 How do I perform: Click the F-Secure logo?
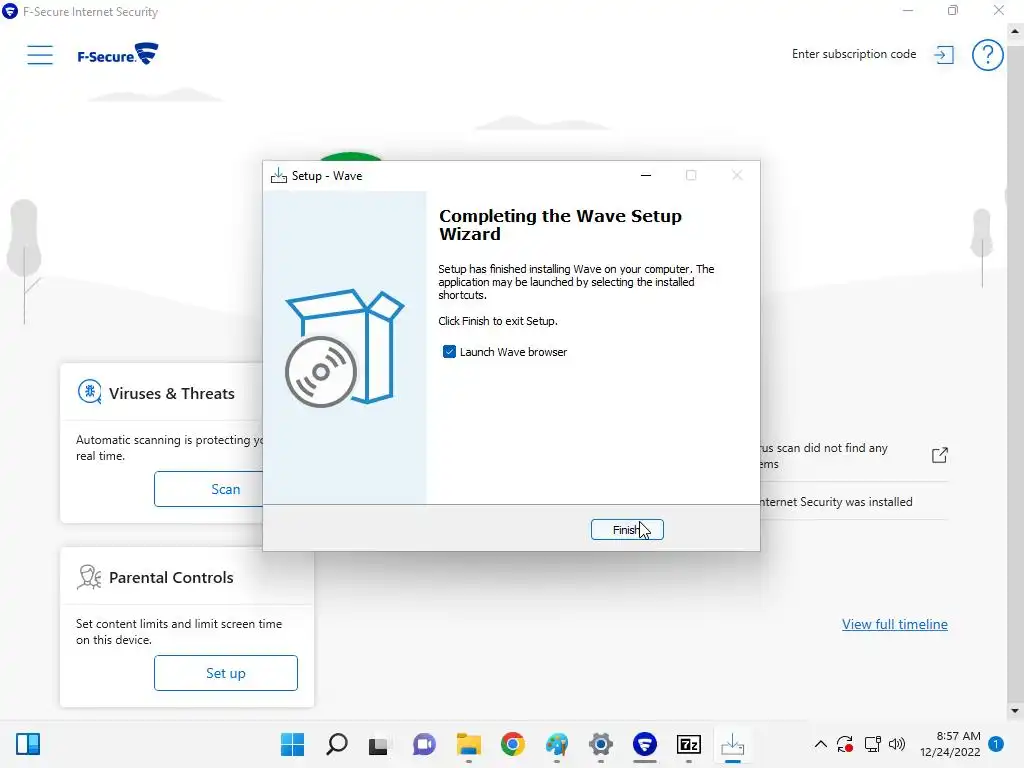(x=118, y=54)
